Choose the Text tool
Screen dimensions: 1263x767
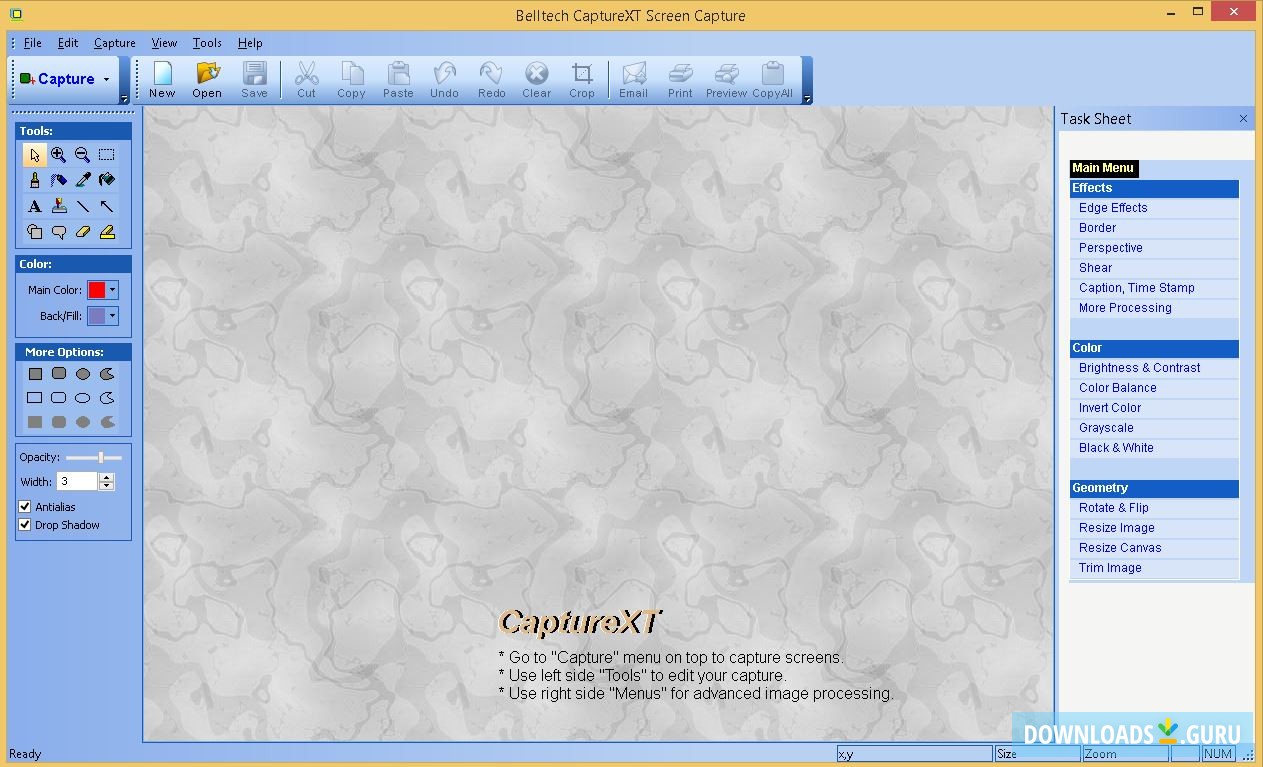click(34, 206)
